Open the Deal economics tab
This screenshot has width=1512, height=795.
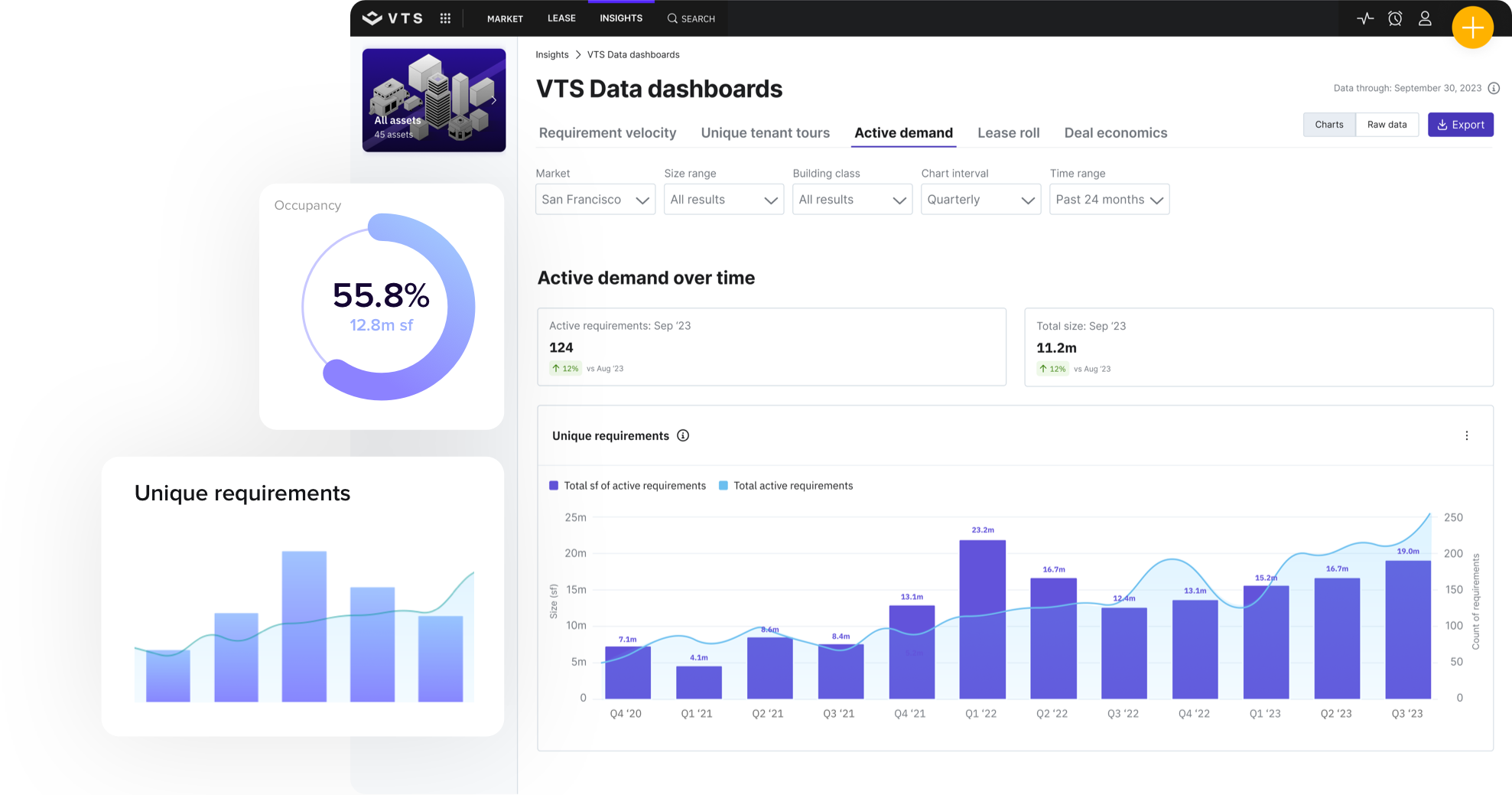tap(1115, 133)
